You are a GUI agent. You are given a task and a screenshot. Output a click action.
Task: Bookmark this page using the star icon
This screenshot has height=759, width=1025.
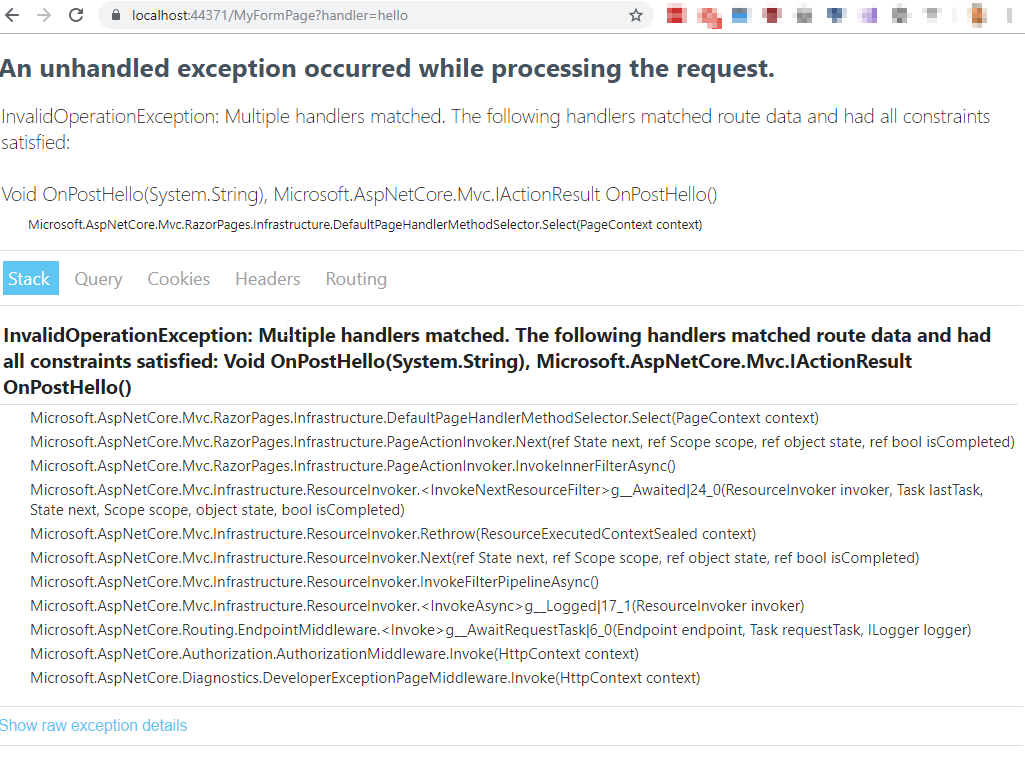(x=635, y=15)
